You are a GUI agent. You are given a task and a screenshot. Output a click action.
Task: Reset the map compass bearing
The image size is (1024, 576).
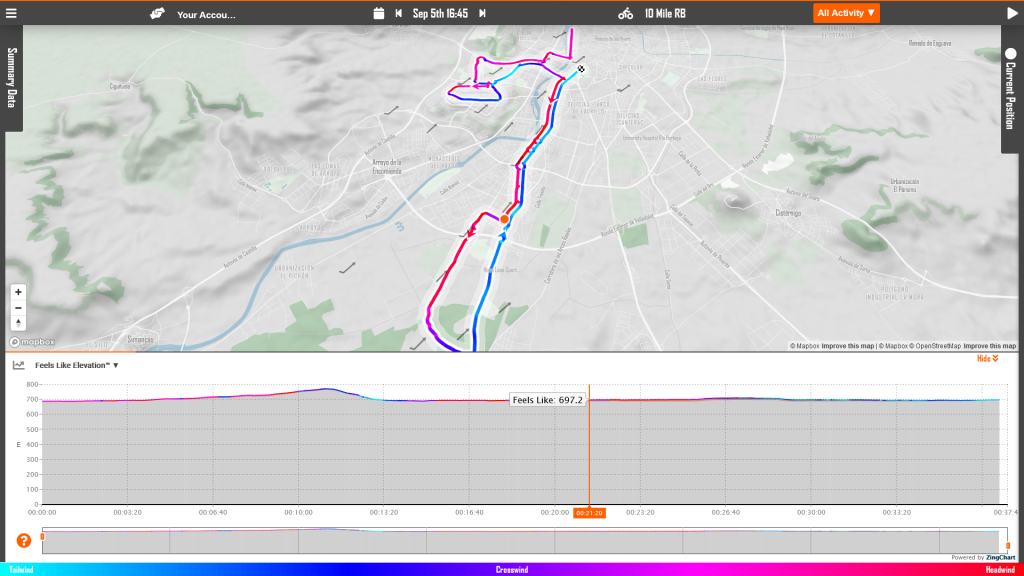(x=18, y=322)
